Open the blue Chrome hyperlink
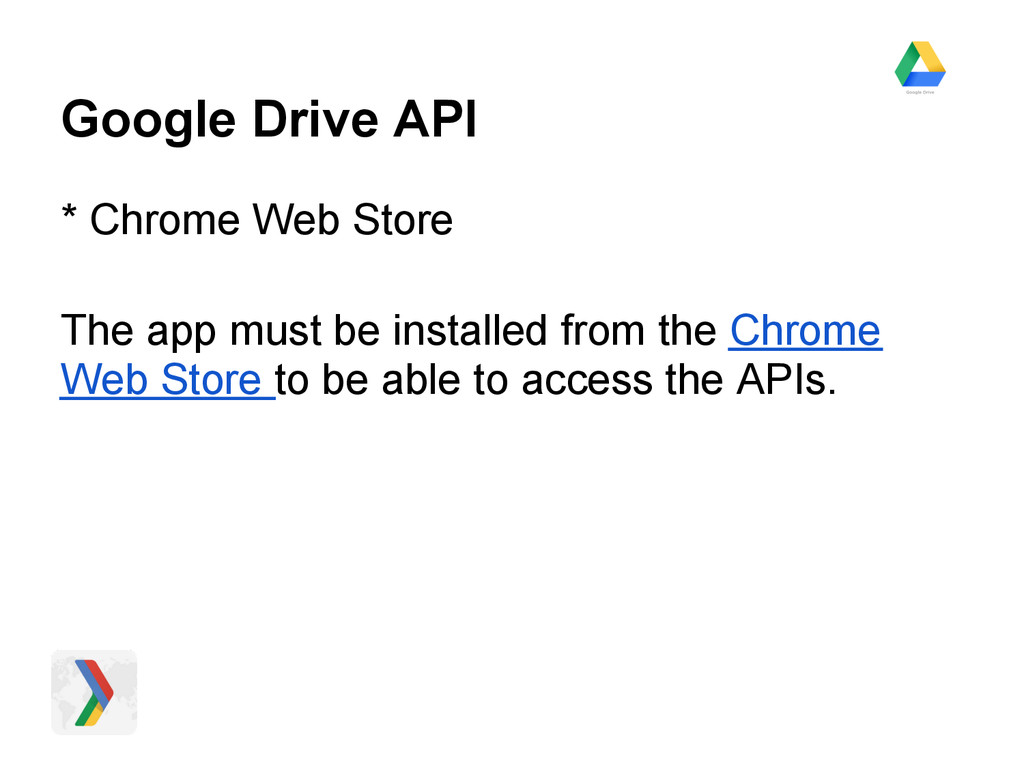Screen dimensions: 1024x768 [x=805, y=331]
